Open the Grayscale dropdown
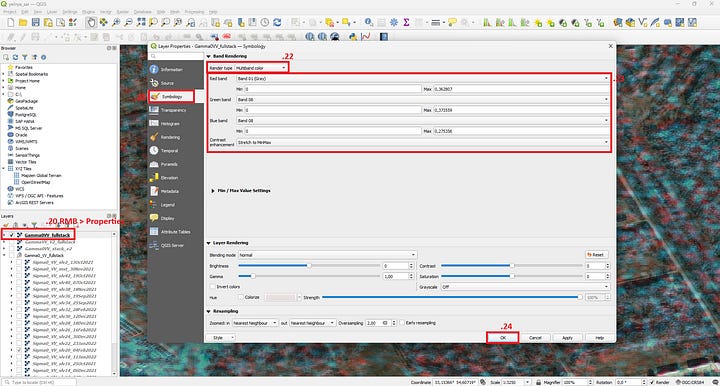Image resolution: width=720 pixels, height=386 pixels. 525,287
